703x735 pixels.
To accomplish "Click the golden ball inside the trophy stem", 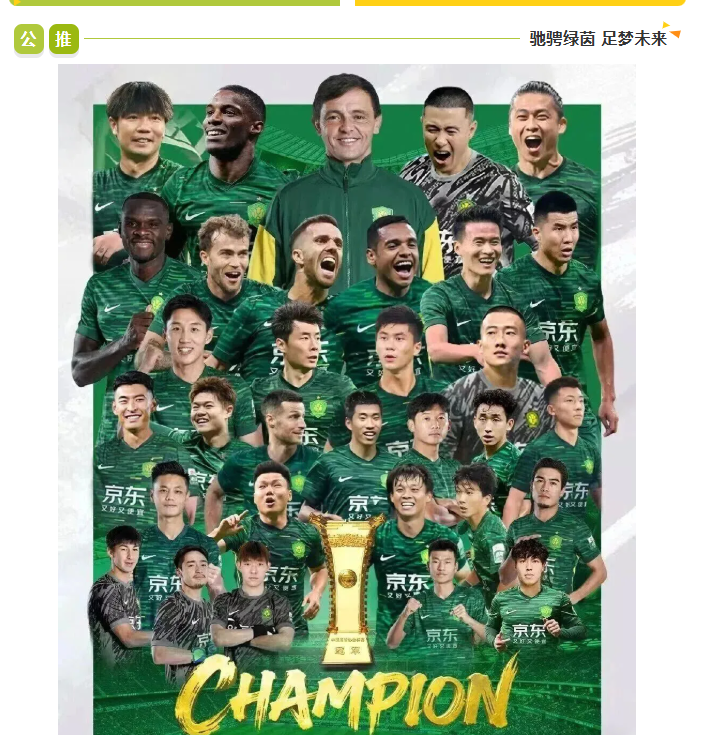I will (x=347, y=579).
